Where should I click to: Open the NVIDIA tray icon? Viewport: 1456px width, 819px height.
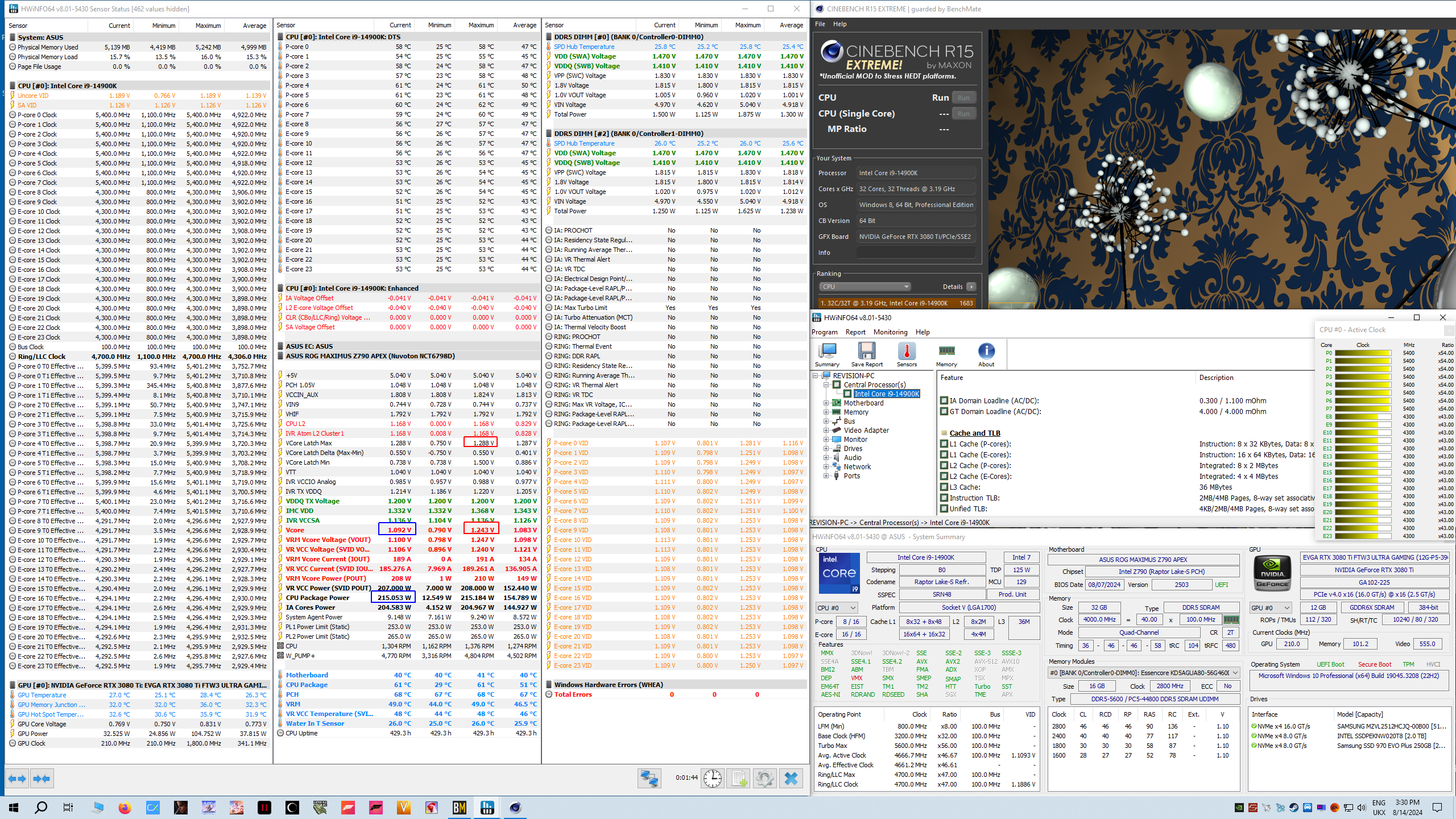(1239, 808)
